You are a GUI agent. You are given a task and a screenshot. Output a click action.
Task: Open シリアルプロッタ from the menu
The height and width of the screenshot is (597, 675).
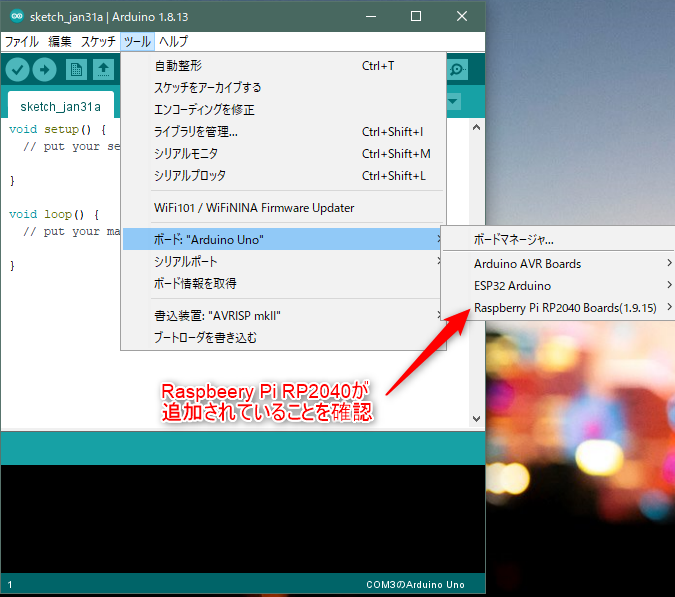284,176
